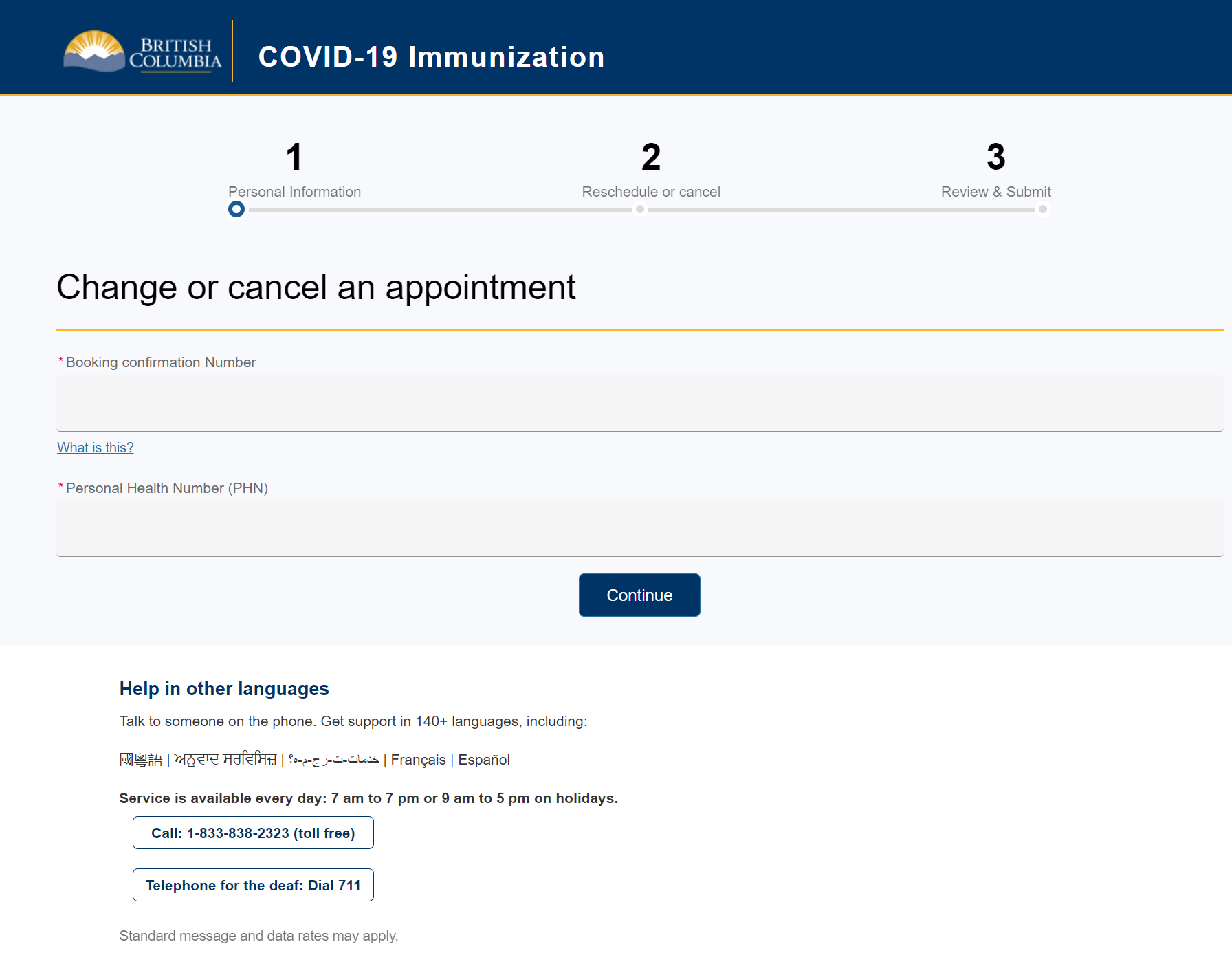Click the Español language text
1232x964 pixels.
[x=484, y=760]
